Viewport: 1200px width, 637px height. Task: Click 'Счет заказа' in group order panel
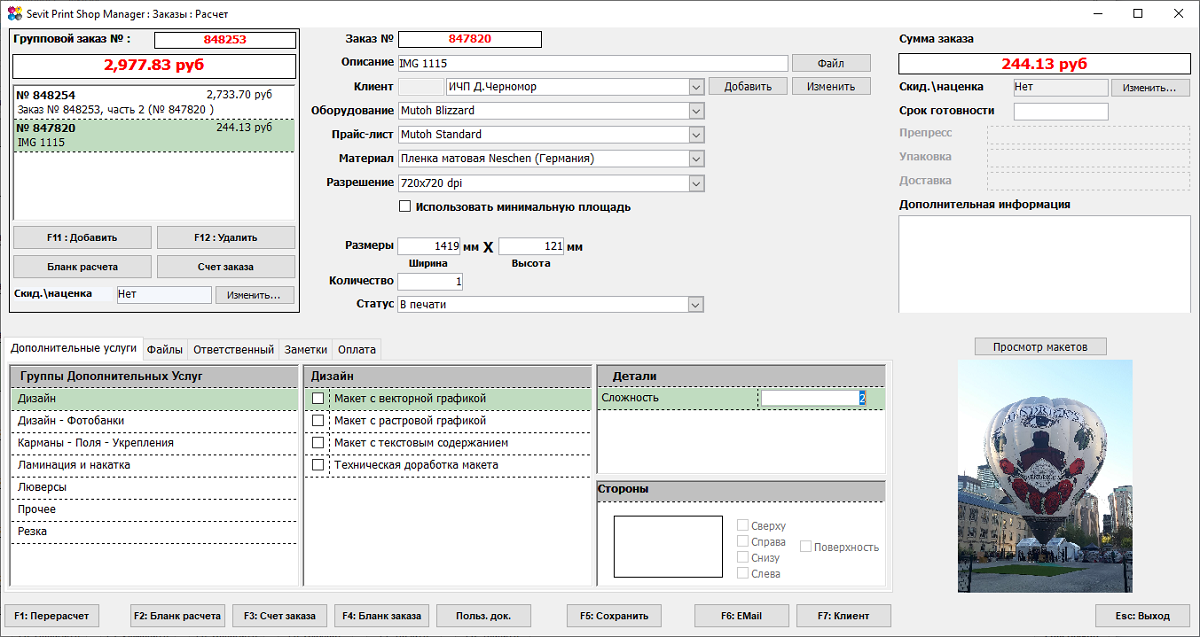(x=226, y=266)
